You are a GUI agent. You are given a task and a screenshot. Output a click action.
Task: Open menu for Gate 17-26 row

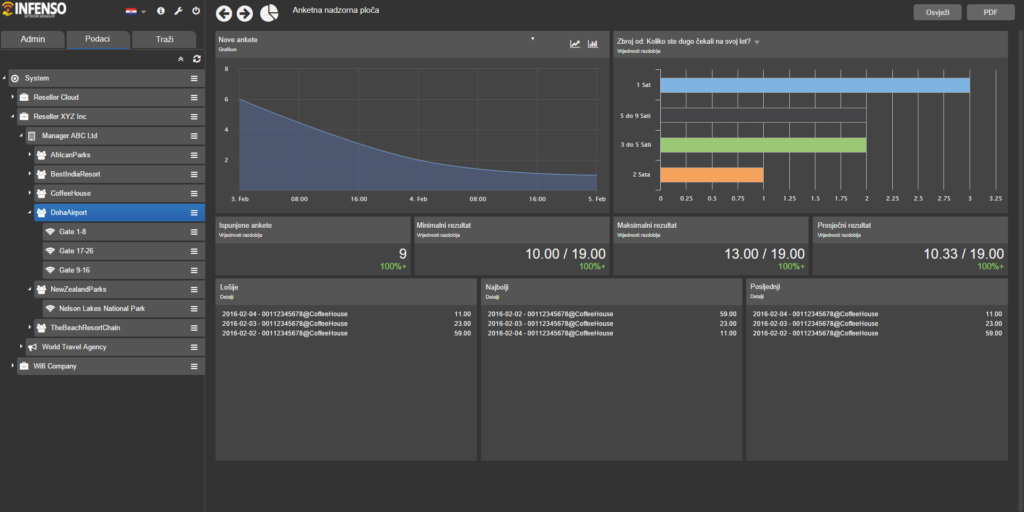click(194, 251)
